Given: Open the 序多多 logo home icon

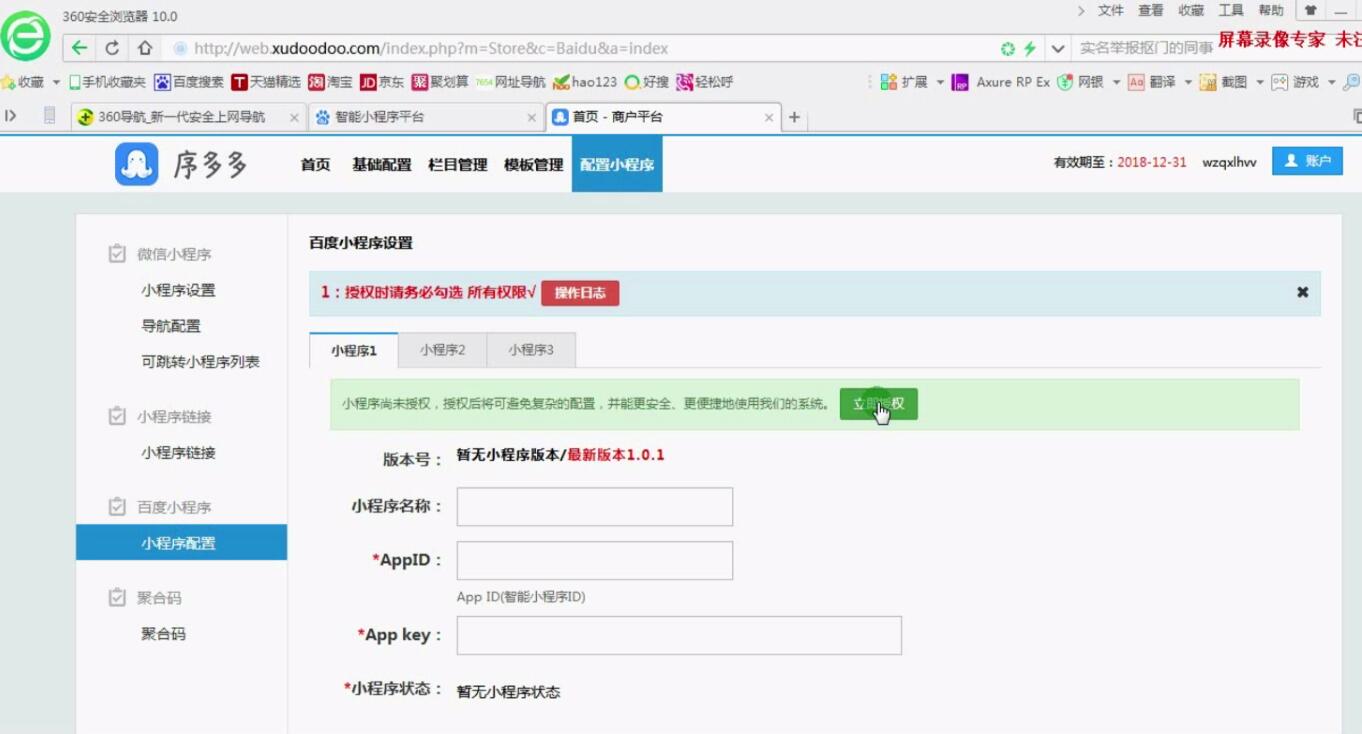Looking at the screenshot, I should [x=137, y=163].
